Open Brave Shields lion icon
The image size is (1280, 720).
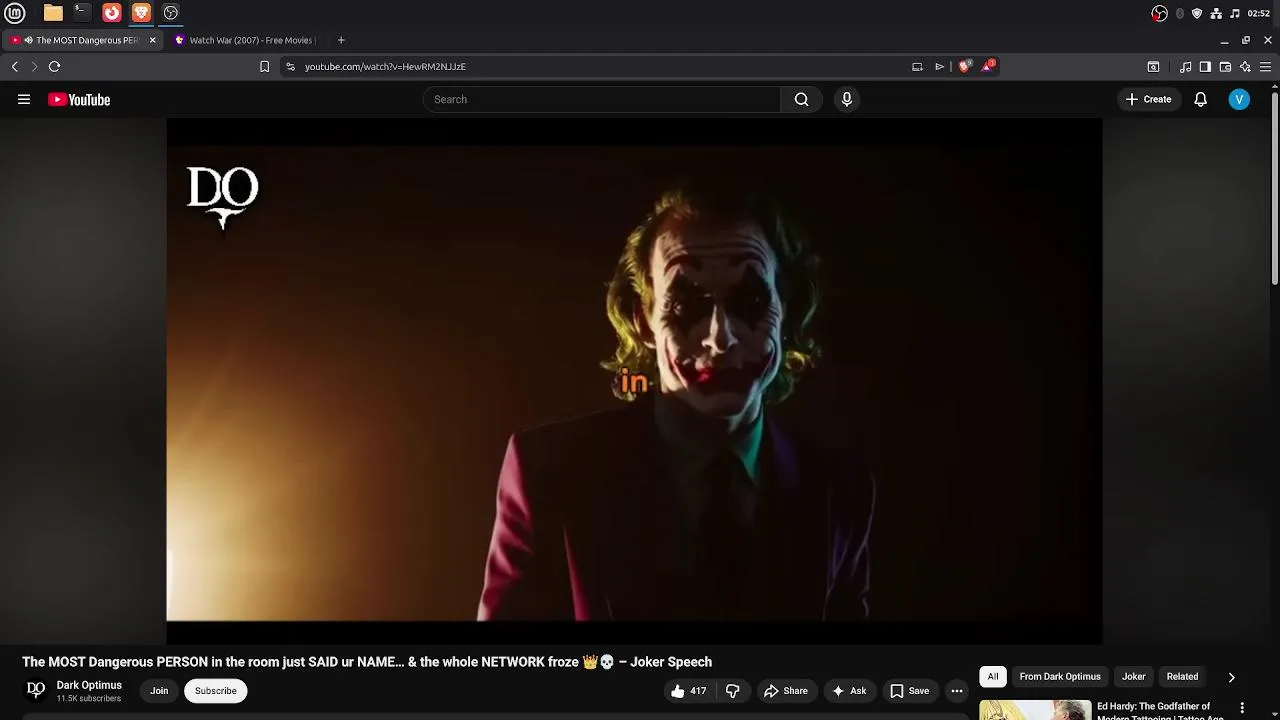point(964,66)
